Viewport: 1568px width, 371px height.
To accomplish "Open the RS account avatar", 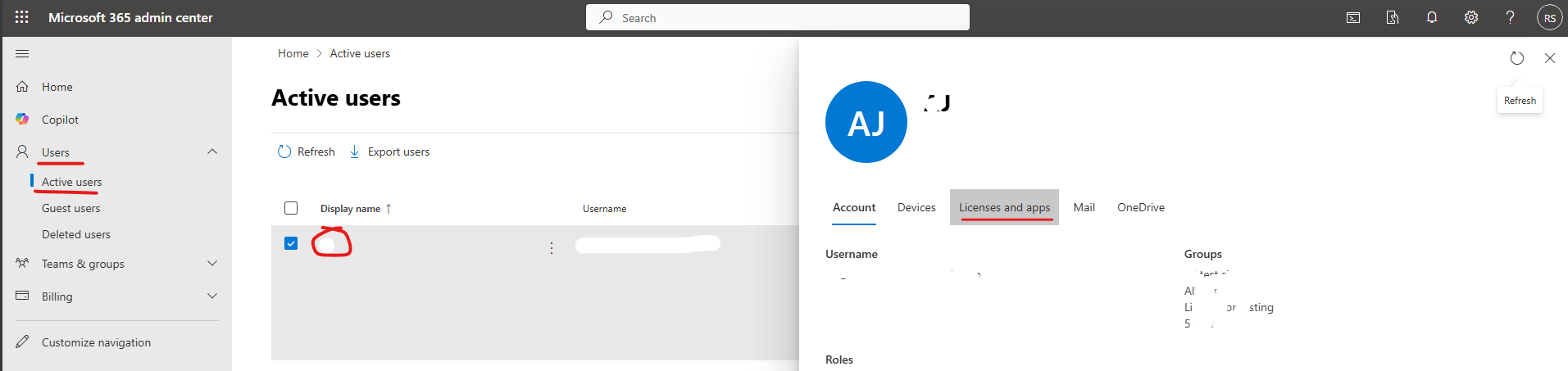I will (1549, 17).
